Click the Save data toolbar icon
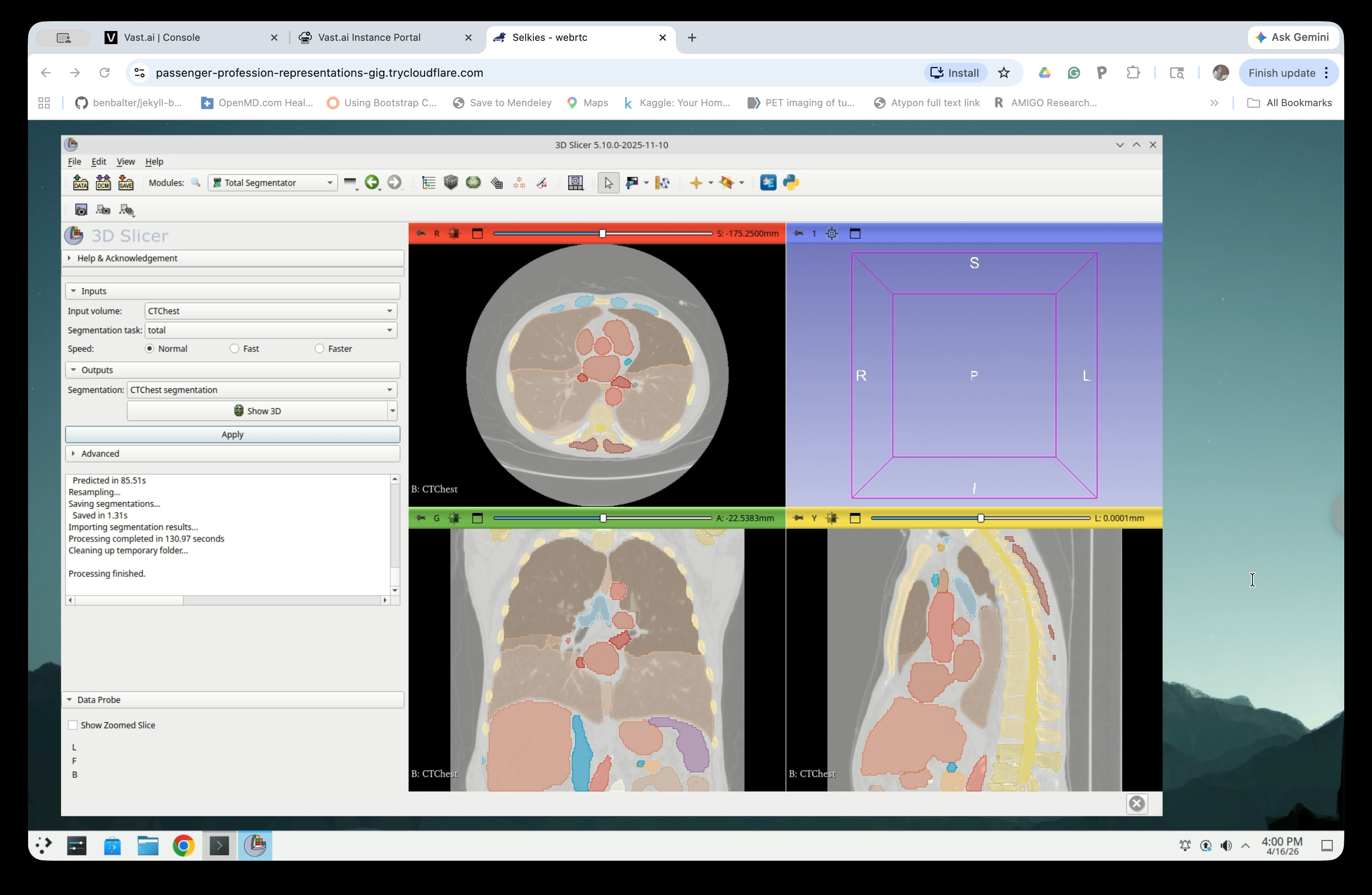The width and height of the screenshot is (1372, 895). coord(126,183)
